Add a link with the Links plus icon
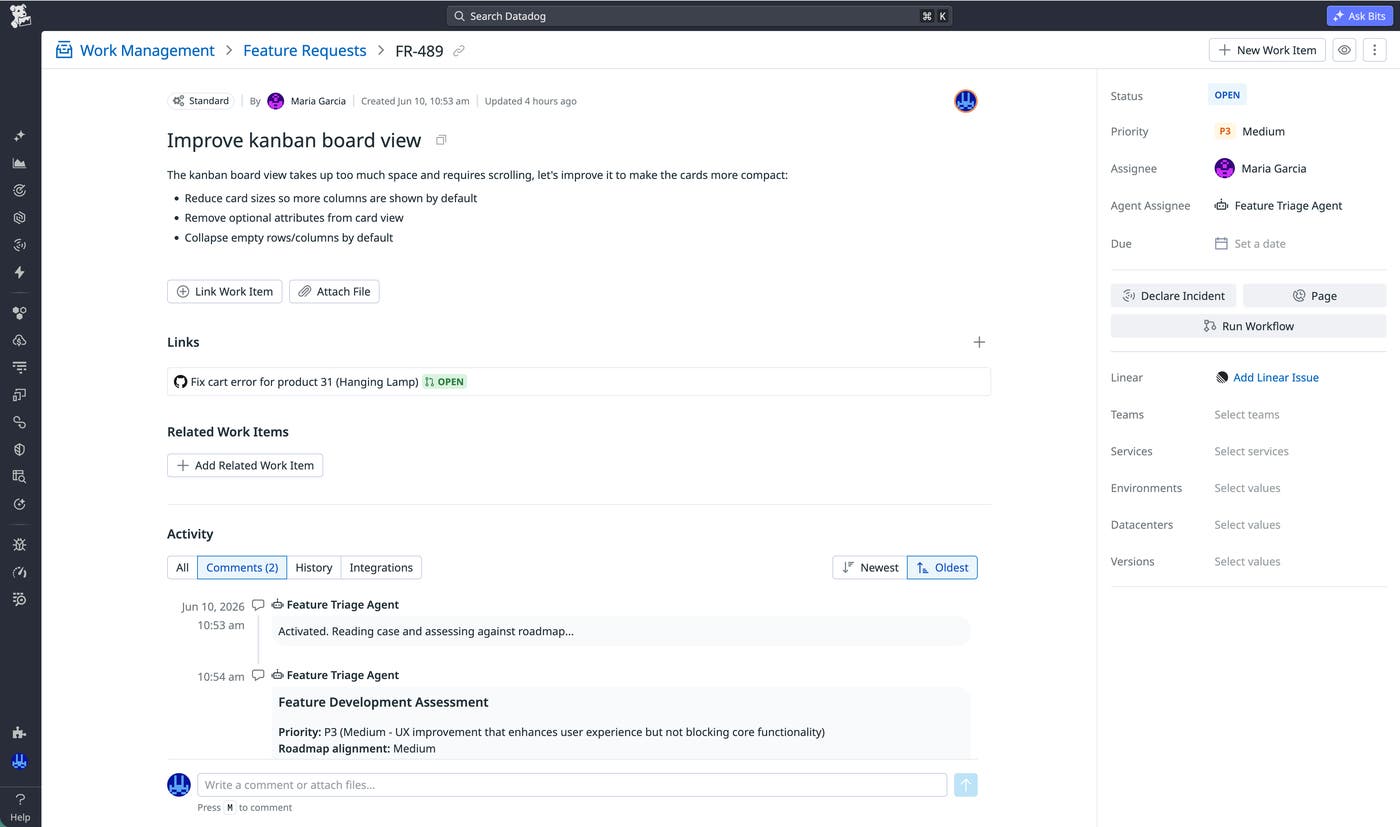Screen dimensions: 1400x827 pyautogui.click(x=979, y=342)
